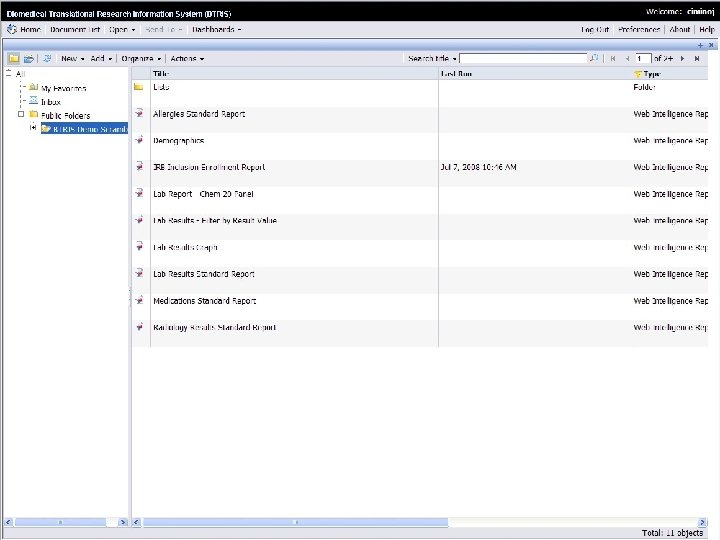Close panel with x icon at top right

(x=711, y=45)
